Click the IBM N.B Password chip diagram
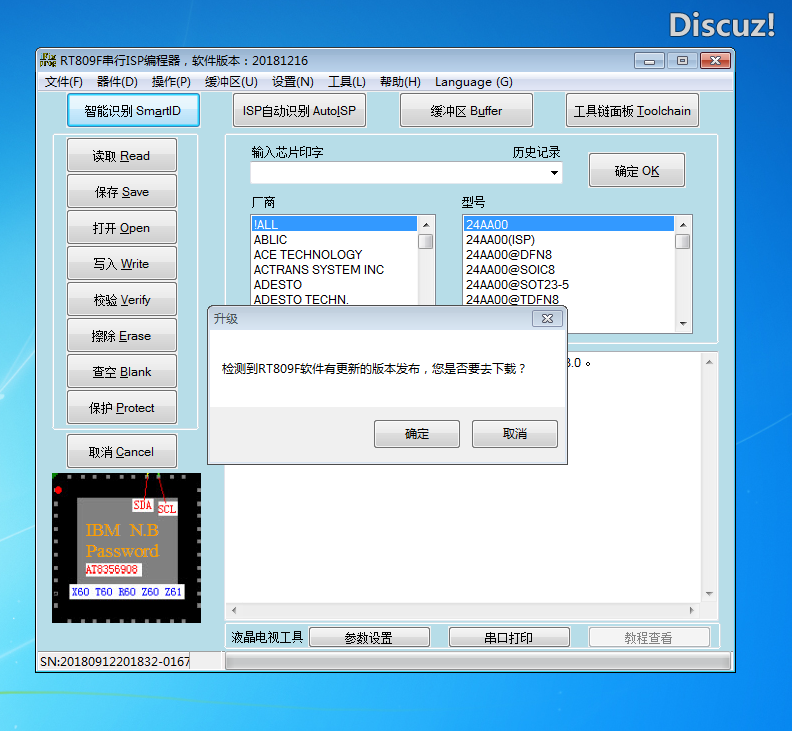This screenshot has width=792, height=731. (126, 548)
